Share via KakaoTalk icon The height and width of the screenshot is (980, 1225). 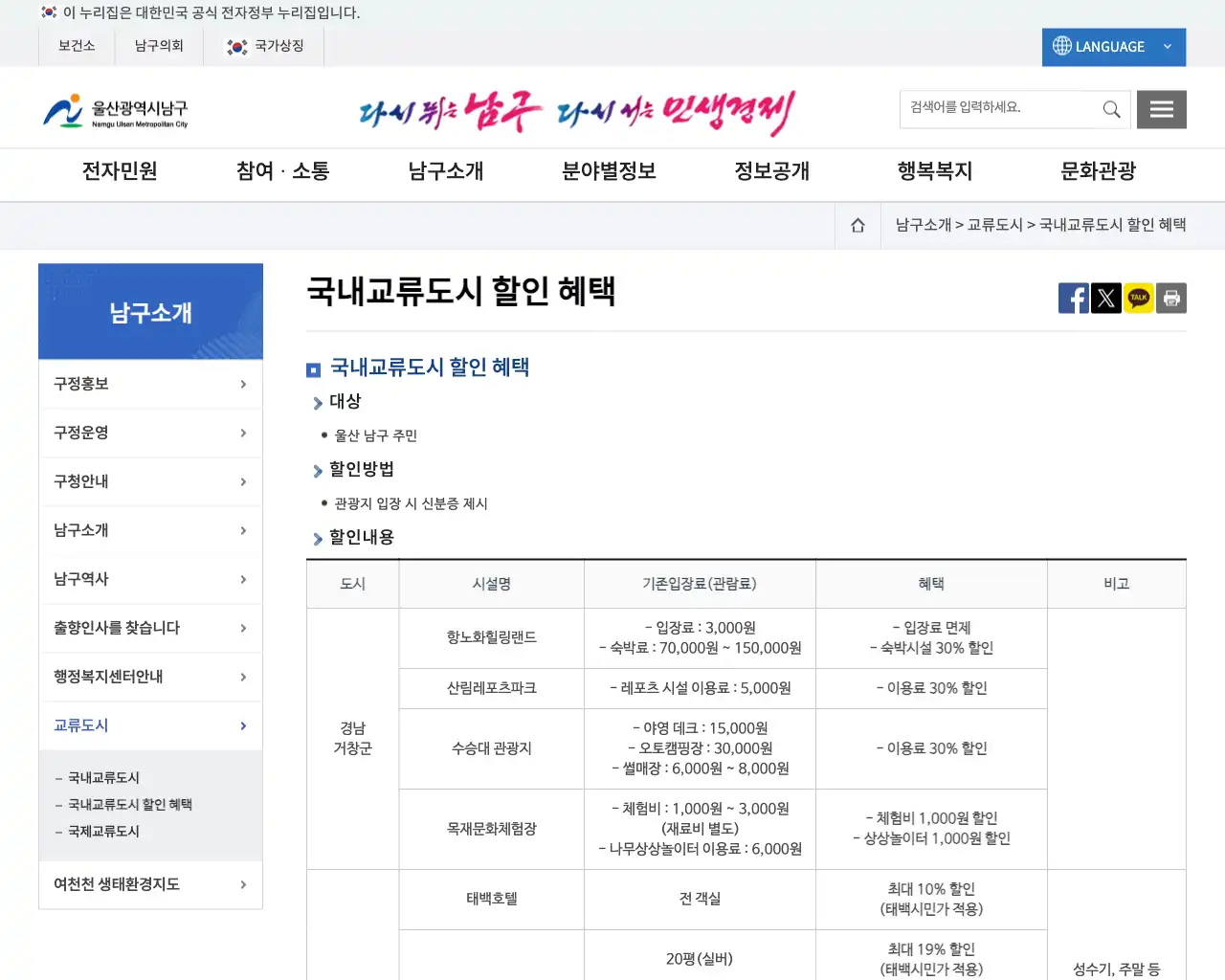(1139, 299)
